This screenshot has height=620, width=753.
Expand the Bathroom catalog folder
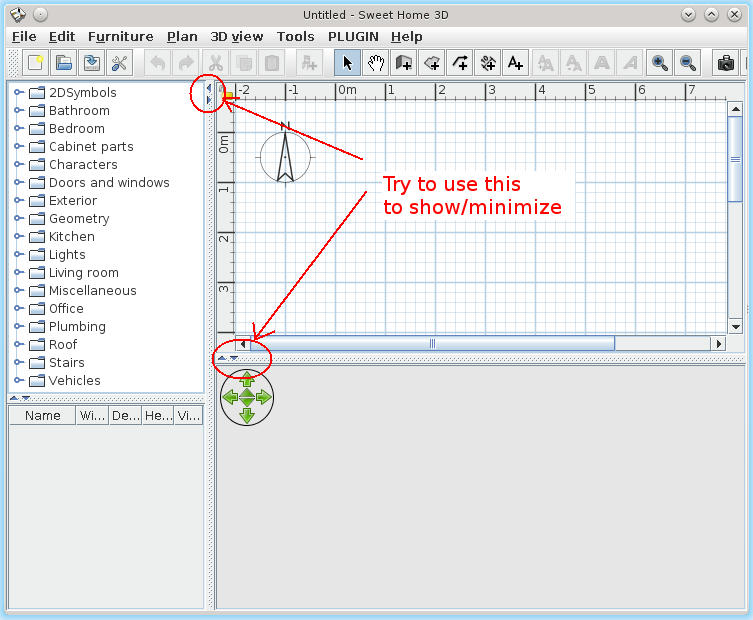pos(18,110)
